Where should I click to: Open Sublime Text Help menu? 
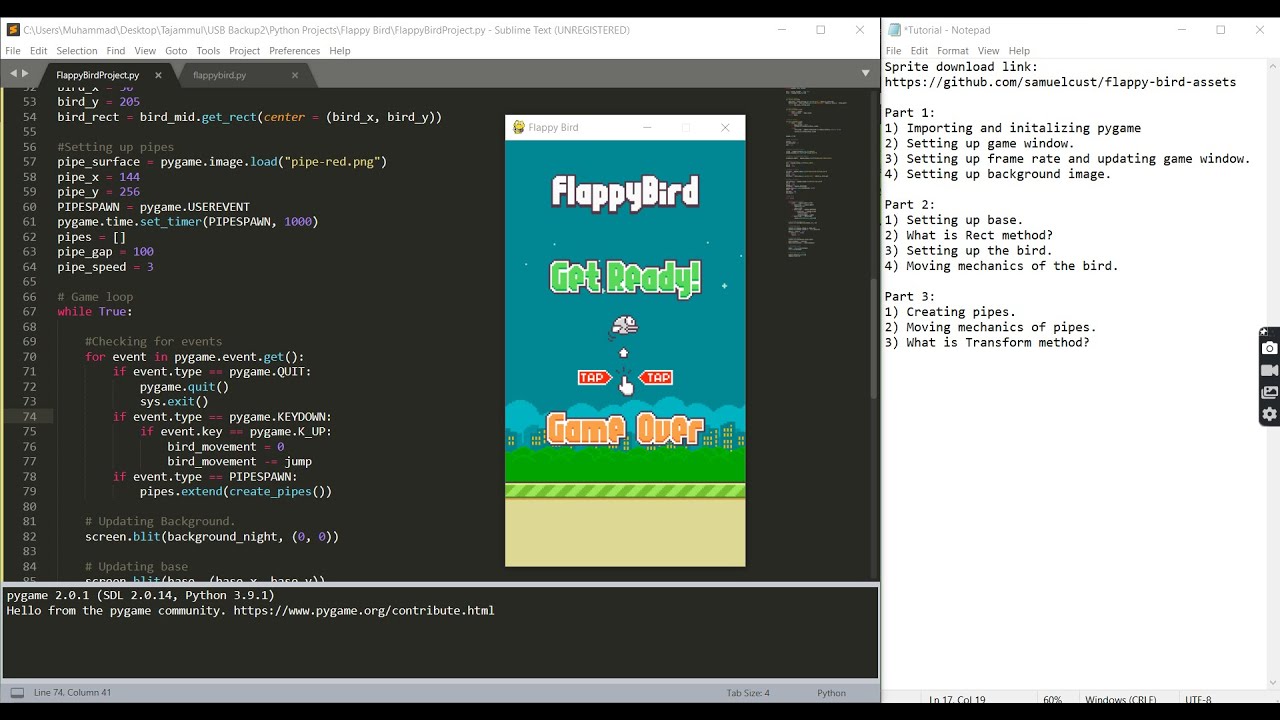(340, 51)
